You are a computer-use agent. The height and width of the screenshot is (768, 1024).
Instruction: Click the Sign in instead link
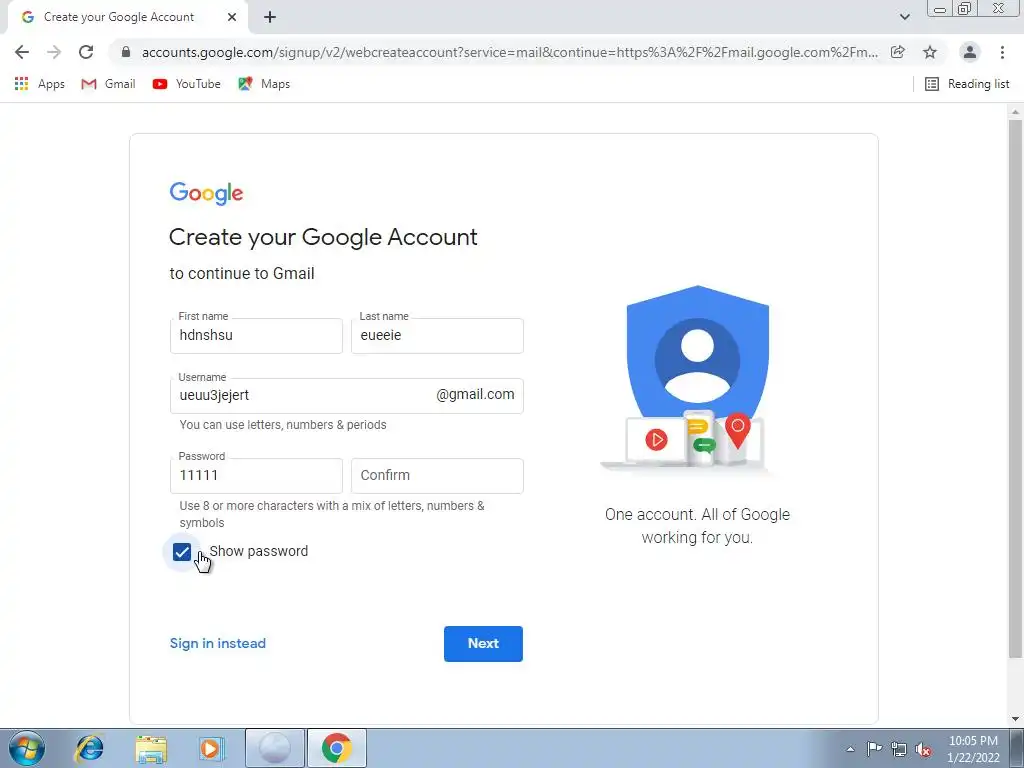(x=217, y=643)
